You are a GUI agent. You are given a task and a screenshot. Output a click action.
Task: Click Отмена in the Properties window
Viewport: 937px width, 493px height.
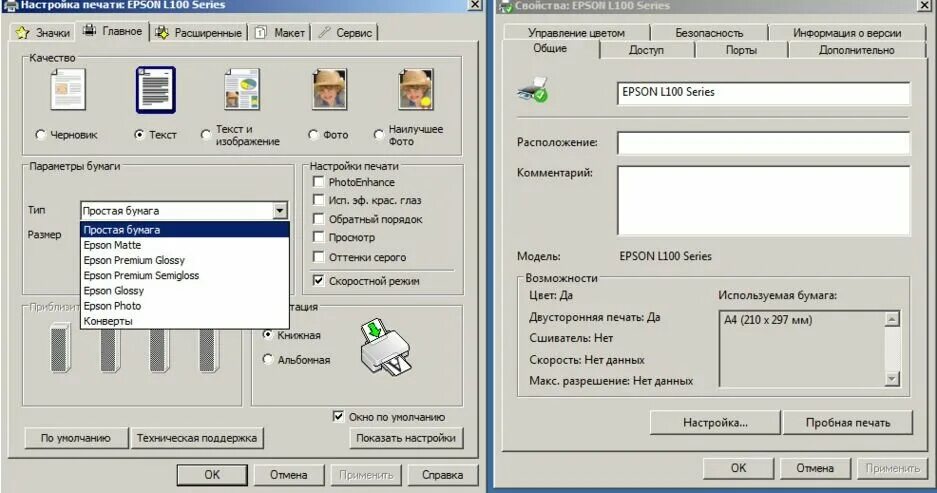[814, 468]
